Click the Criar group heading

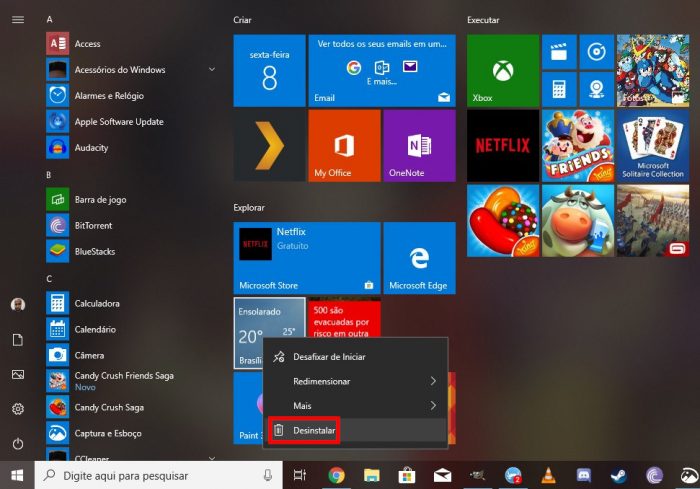[x=242, y=20]
